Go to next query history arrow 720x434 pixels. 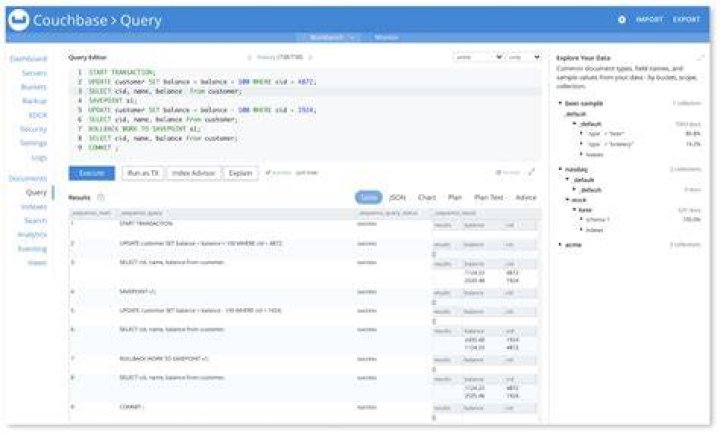point(310,57)
